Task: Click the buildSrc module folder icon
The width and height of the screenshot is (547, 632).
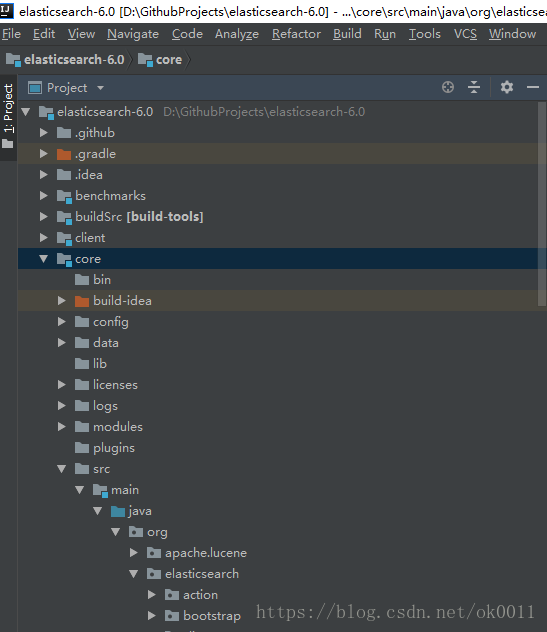Action: coord(64,217)
